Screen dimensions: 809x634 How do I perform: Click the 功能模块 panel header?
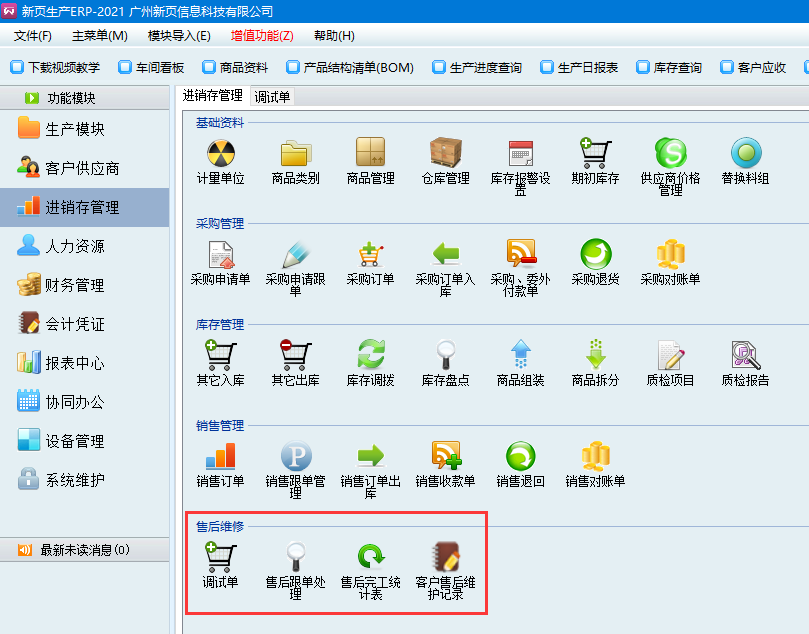(x=84, y=98)
